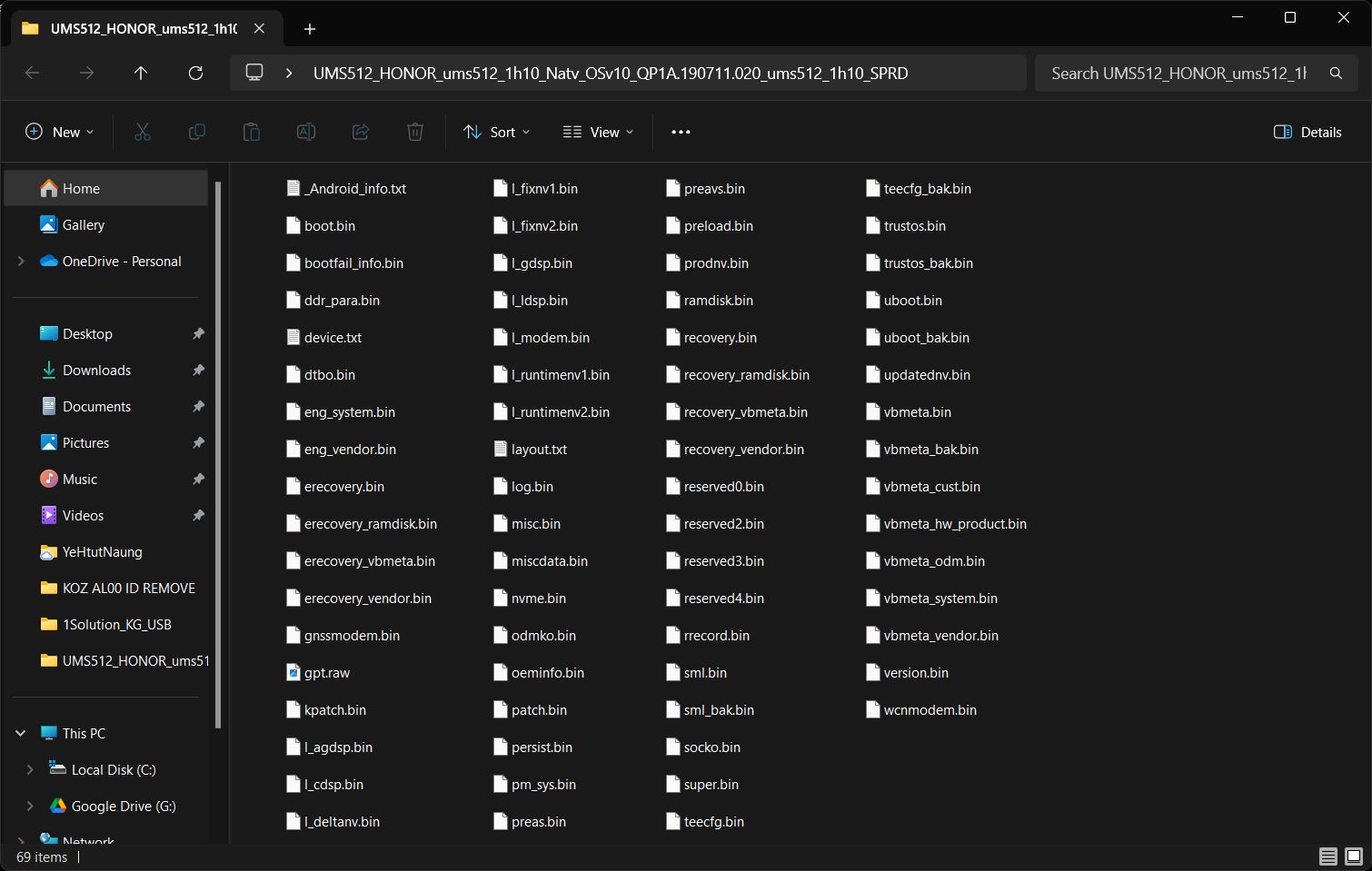Select the recovery.bin file
Screen dimensions: 1372x871
pos(711,338)
